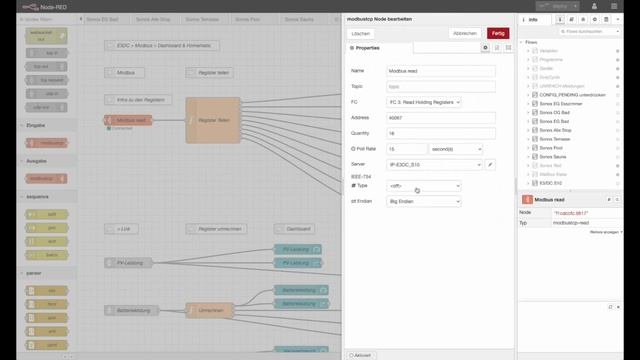The width and height of the screenshot is (640, 360).
Task: Select Sonos EG Bad in flow tree
Action: 554,121
